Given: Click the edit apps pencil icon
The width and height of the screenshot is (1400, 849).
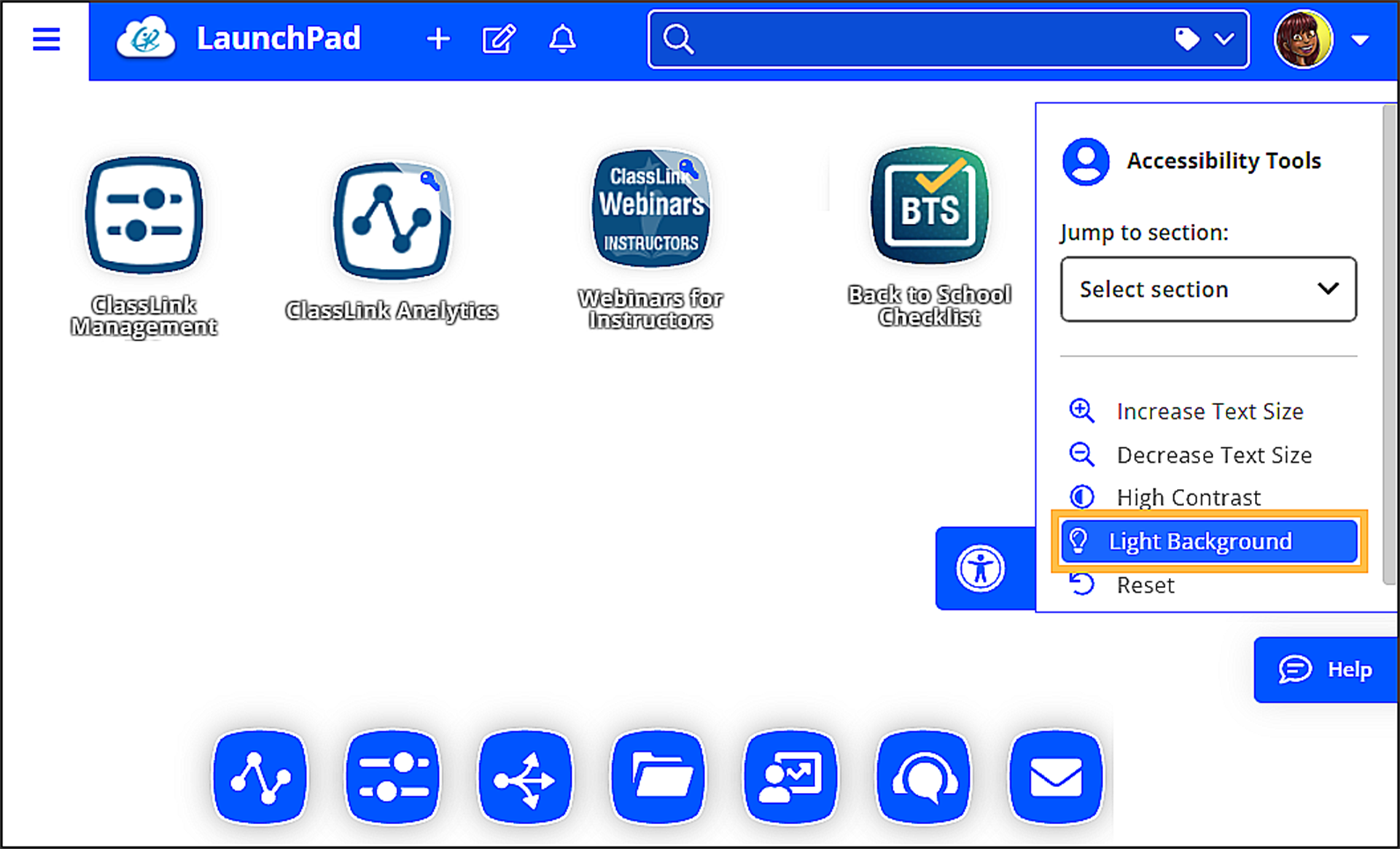Looking at the screenshot, I should click(499, 39).
